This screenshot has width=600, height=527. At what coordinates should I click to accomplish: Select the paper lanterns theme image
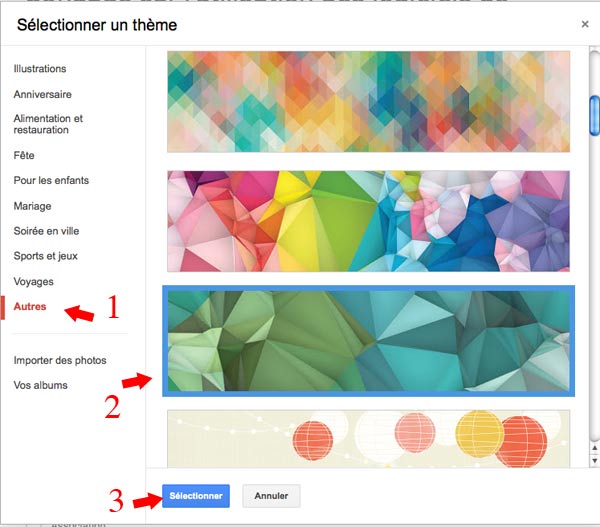[x=368, y=438]
